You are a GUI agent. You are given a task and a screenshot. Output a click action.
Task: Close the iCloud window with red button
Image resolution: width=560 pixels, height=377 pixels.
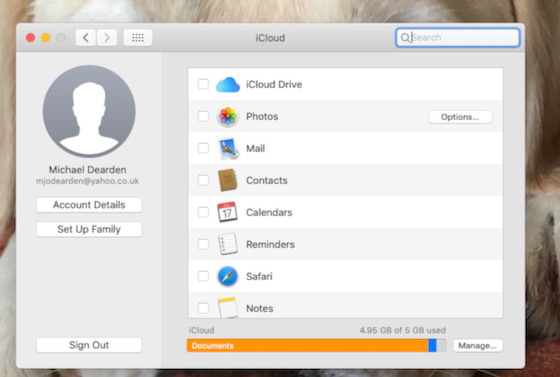31,37
